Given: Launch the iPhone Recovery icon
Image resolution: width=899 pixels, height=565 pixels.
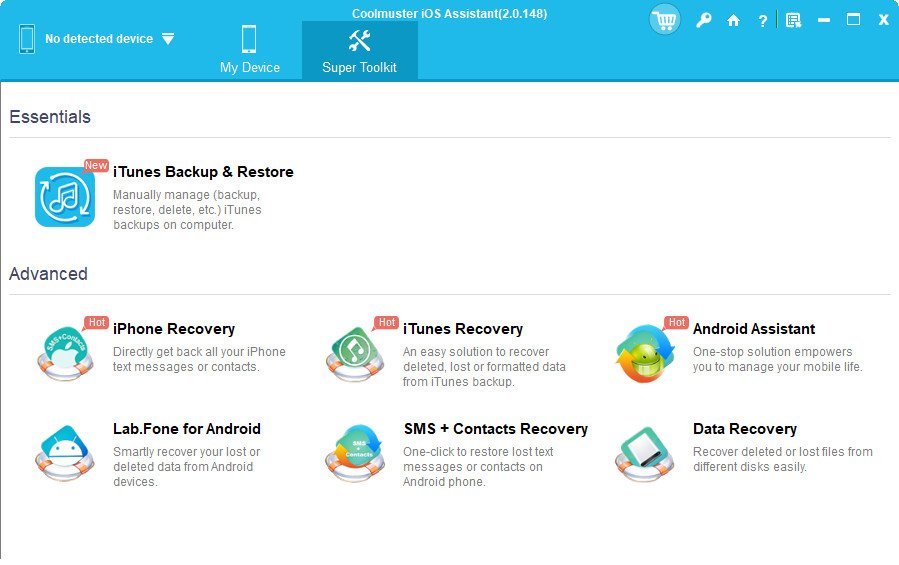Looking at the screenshot, I should coord(65,353).
